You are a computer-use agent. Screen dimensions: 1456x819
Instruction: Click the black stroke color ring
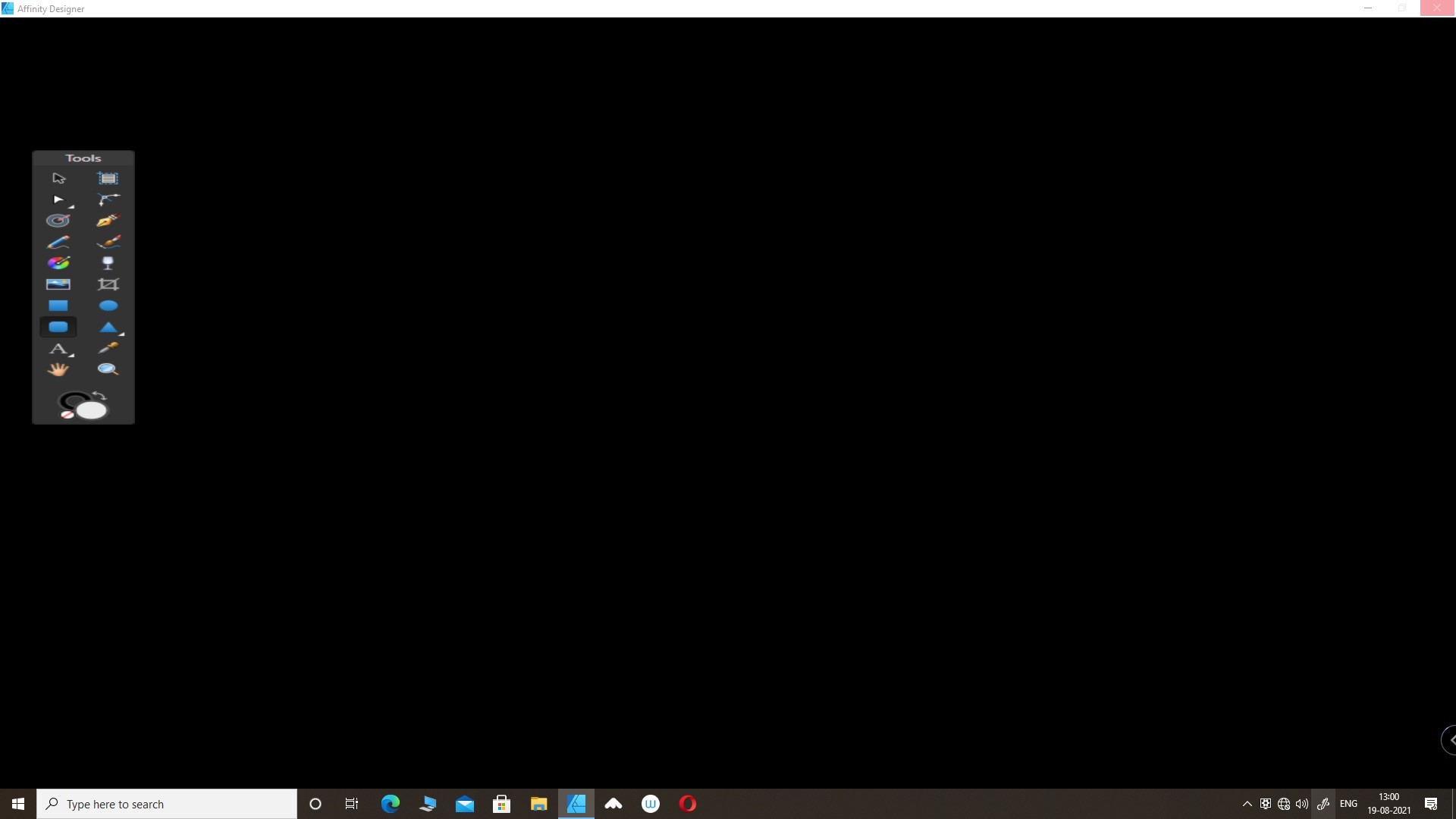[71, 397]
